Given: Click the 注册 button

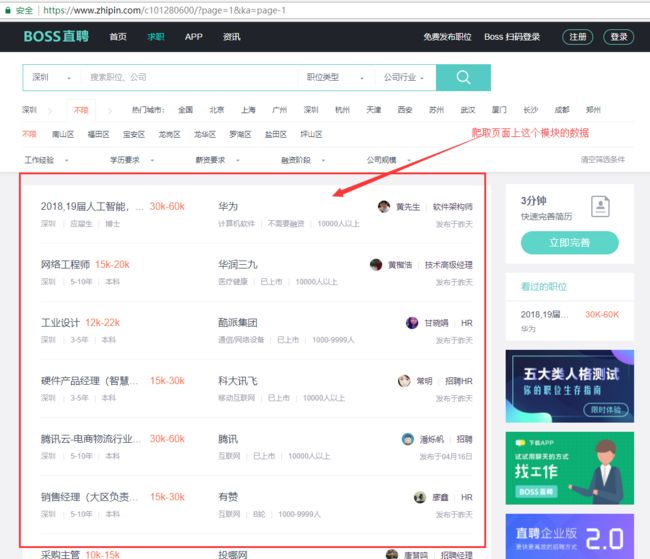Looking at the screenshot, I should 577,37.
